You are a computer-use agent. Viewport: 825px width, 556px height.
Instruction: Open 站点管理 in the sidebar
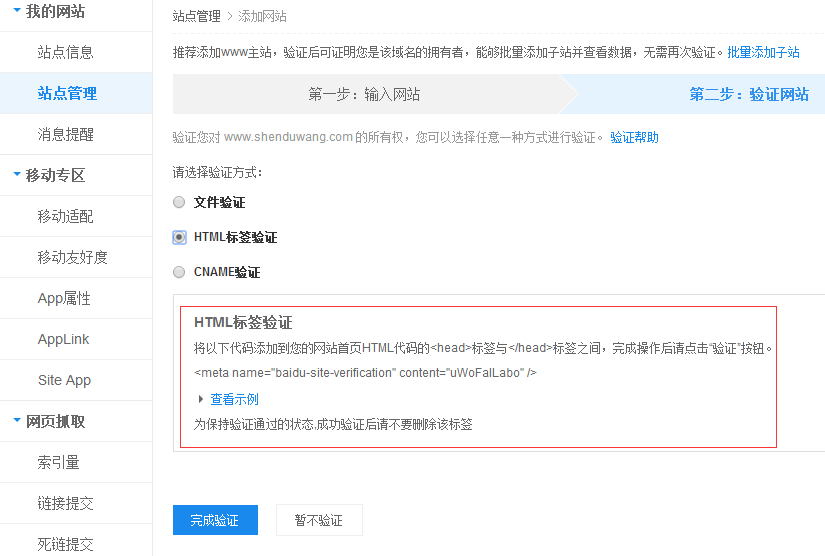point(67,93)
